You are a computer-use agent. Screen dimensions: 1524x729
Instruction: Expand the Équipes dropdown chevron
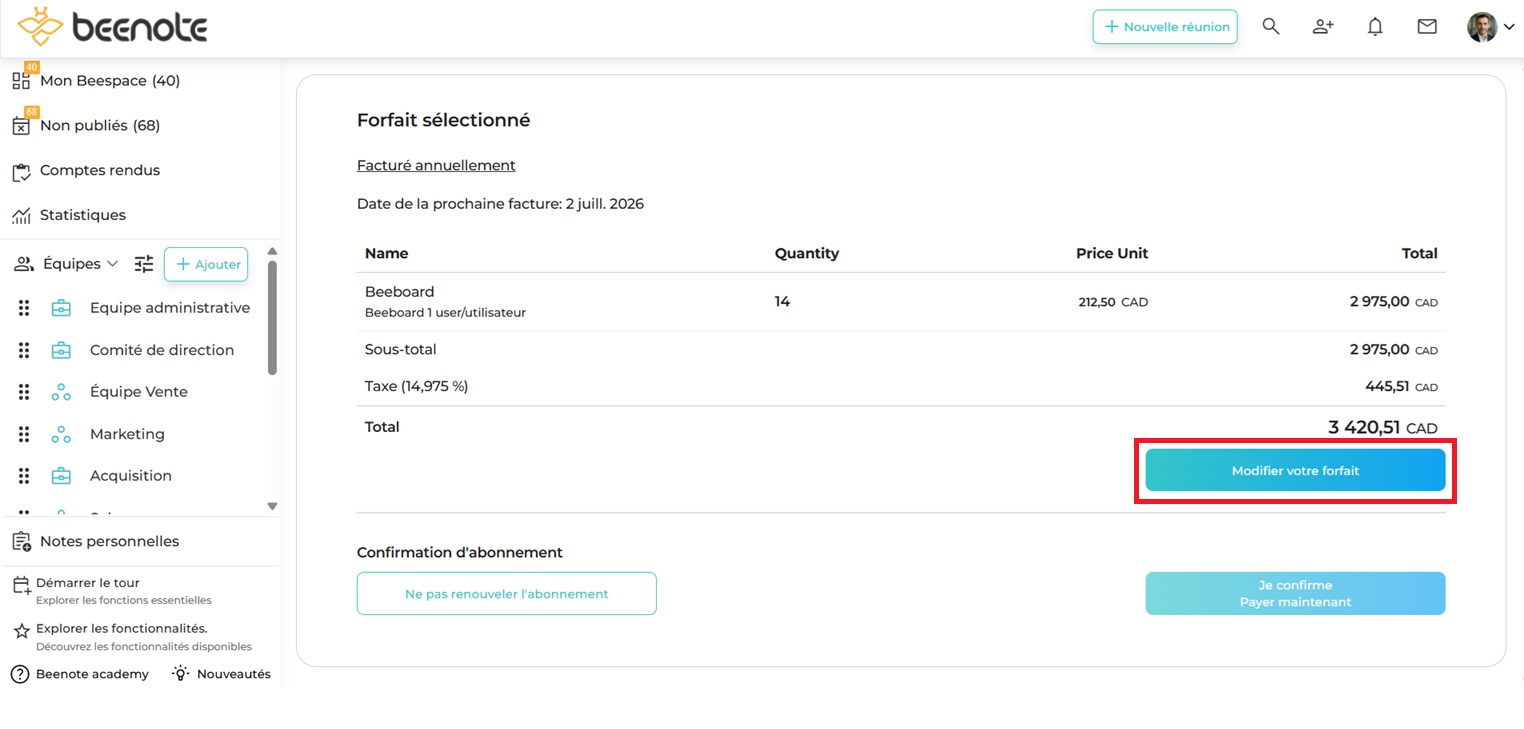click(x=112, y=264)
